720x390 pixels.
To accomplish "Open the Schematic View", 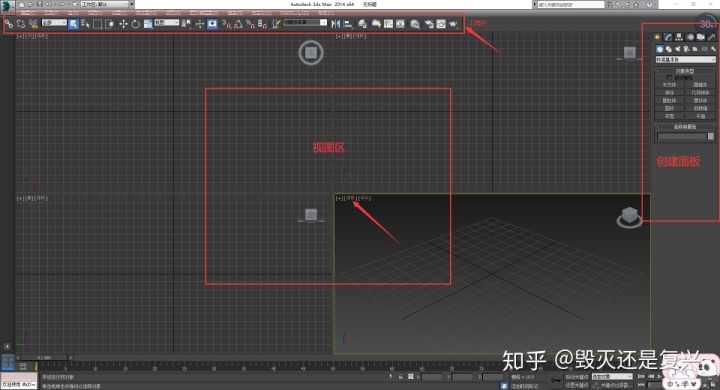I will tap(400, 23).
